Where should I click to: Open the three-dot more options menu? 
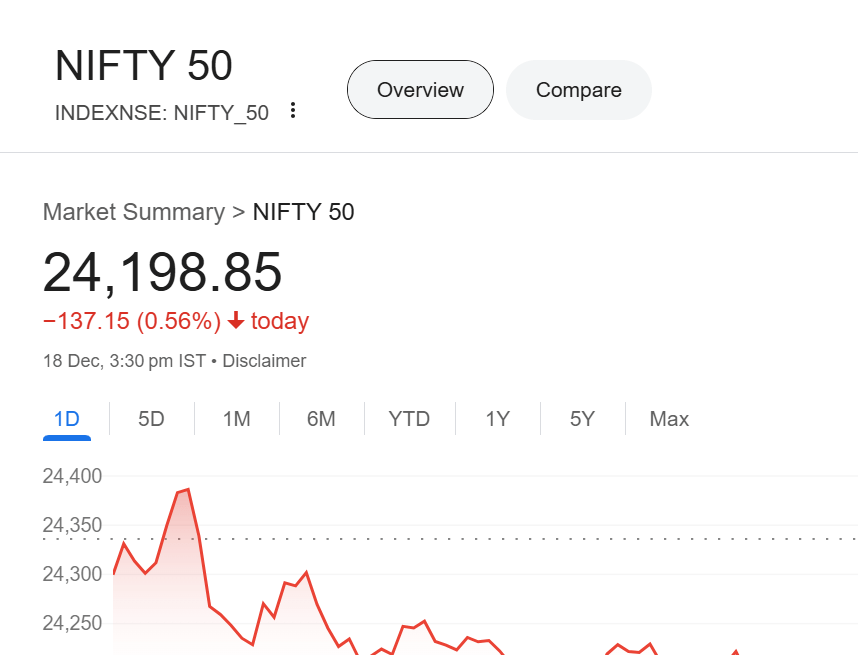coord(293,111)
